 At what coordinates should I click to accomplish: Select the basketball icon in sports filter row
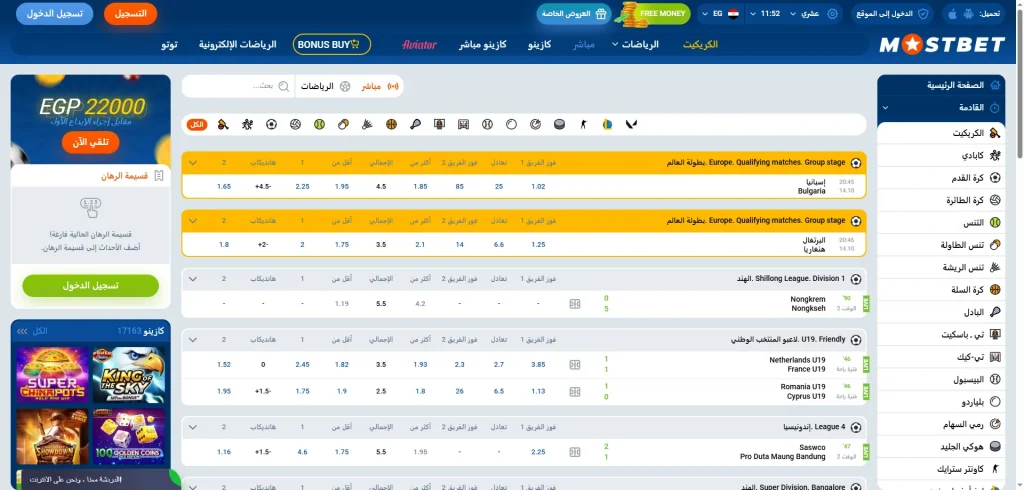tap(391, 124)
